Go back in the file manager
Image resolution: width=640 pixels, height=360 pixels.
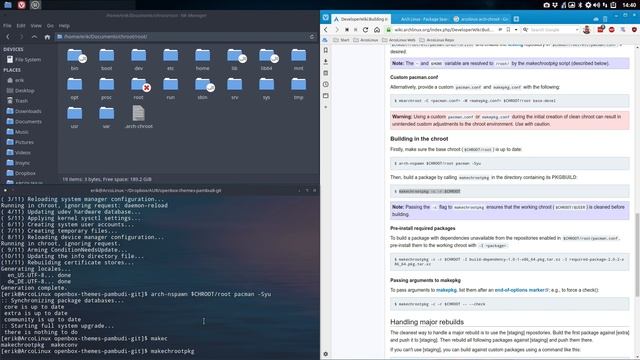(8, 37)
